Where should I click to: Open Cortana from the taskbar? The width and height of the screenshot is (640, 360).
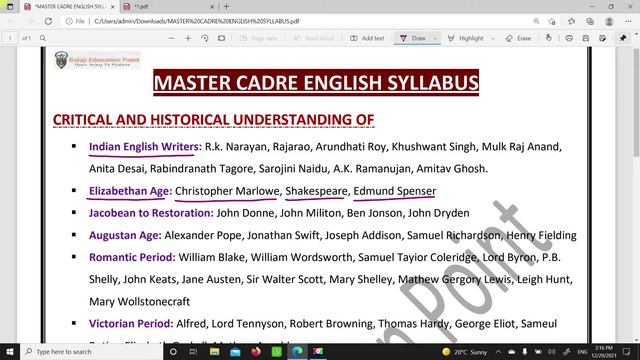(173, 351)
